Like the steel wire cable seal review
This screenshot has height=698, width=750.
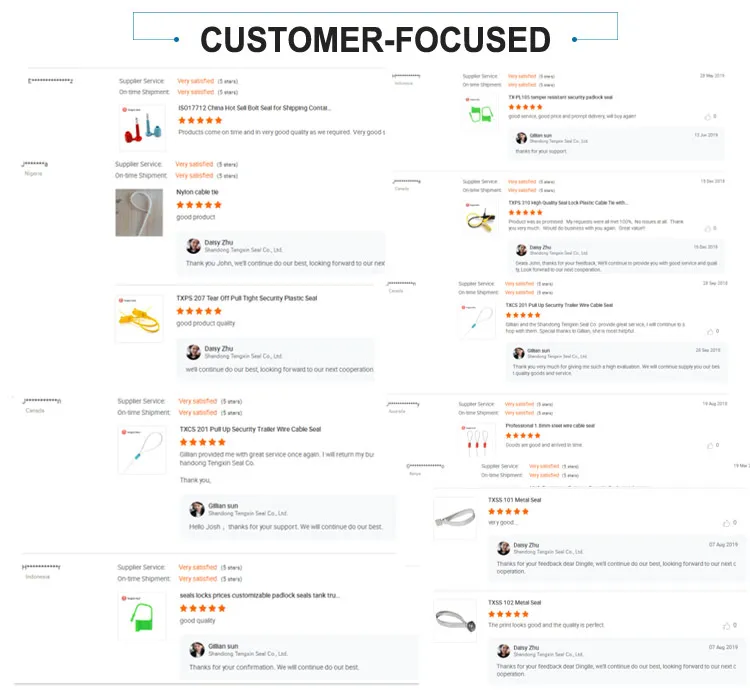tap(710, 445)
